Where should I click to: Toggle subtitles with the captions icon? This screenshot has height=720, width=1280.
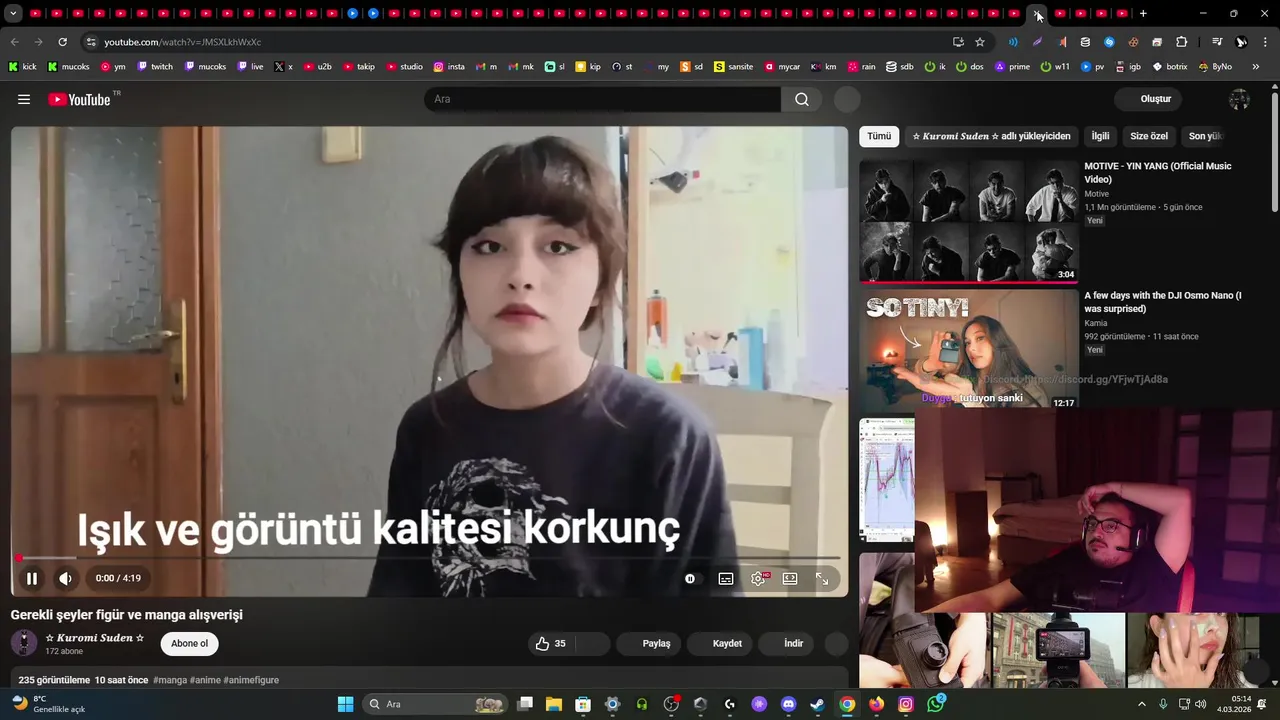(726, 578)
